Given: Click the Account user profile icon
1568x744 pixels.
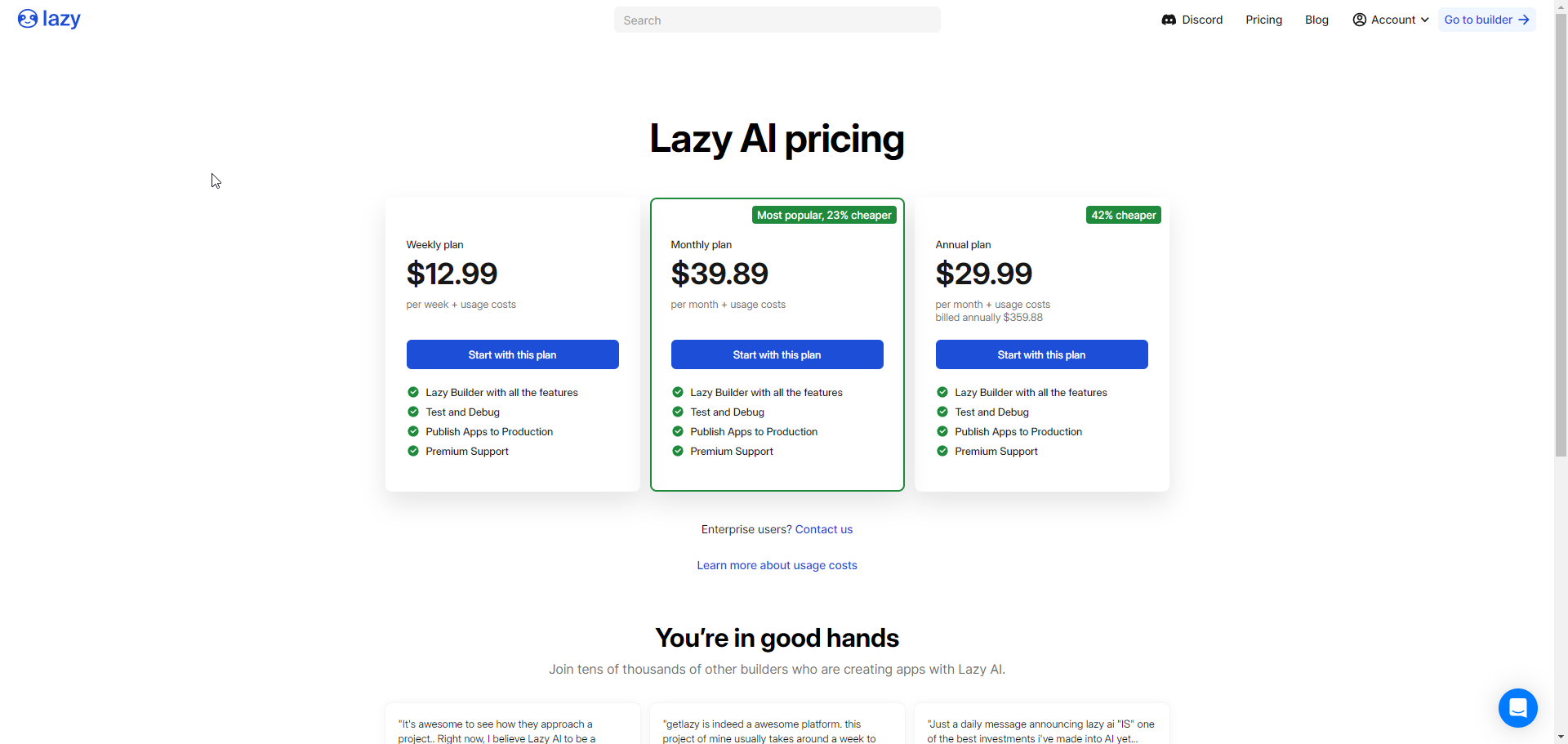Looking at the screenshot, I should point(1359,20).
